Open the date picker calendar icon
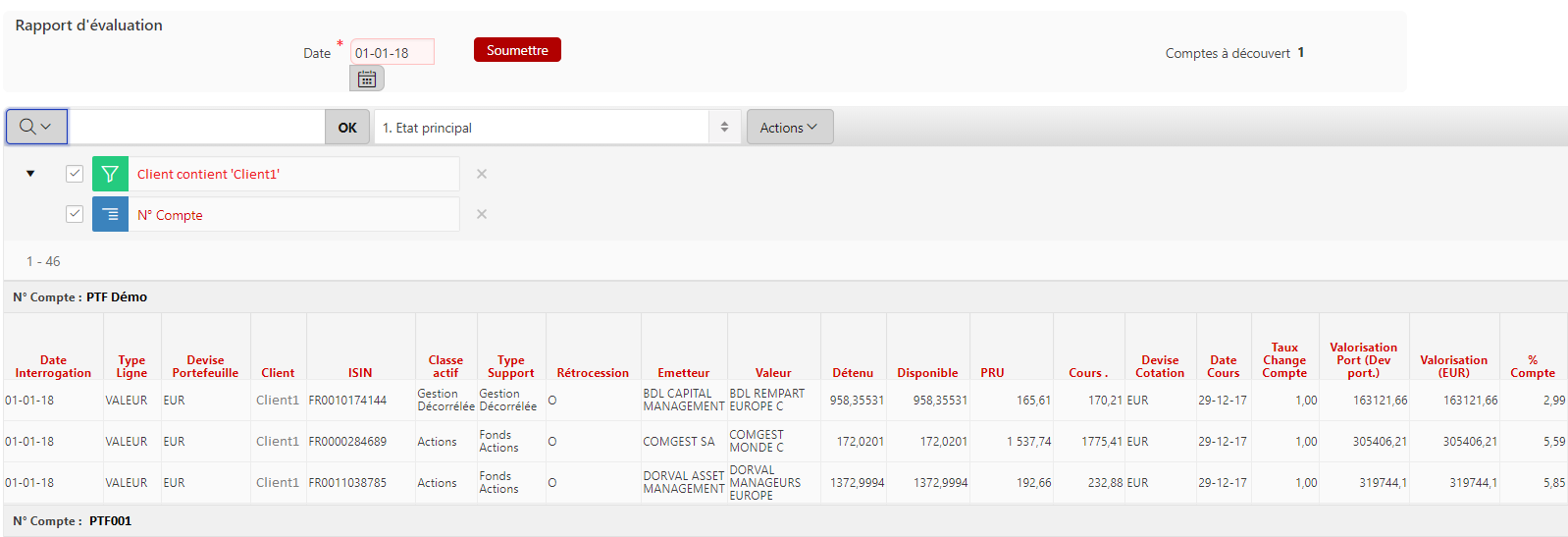Viewport: 1568px width, 537px height. [x=367, y=79]
